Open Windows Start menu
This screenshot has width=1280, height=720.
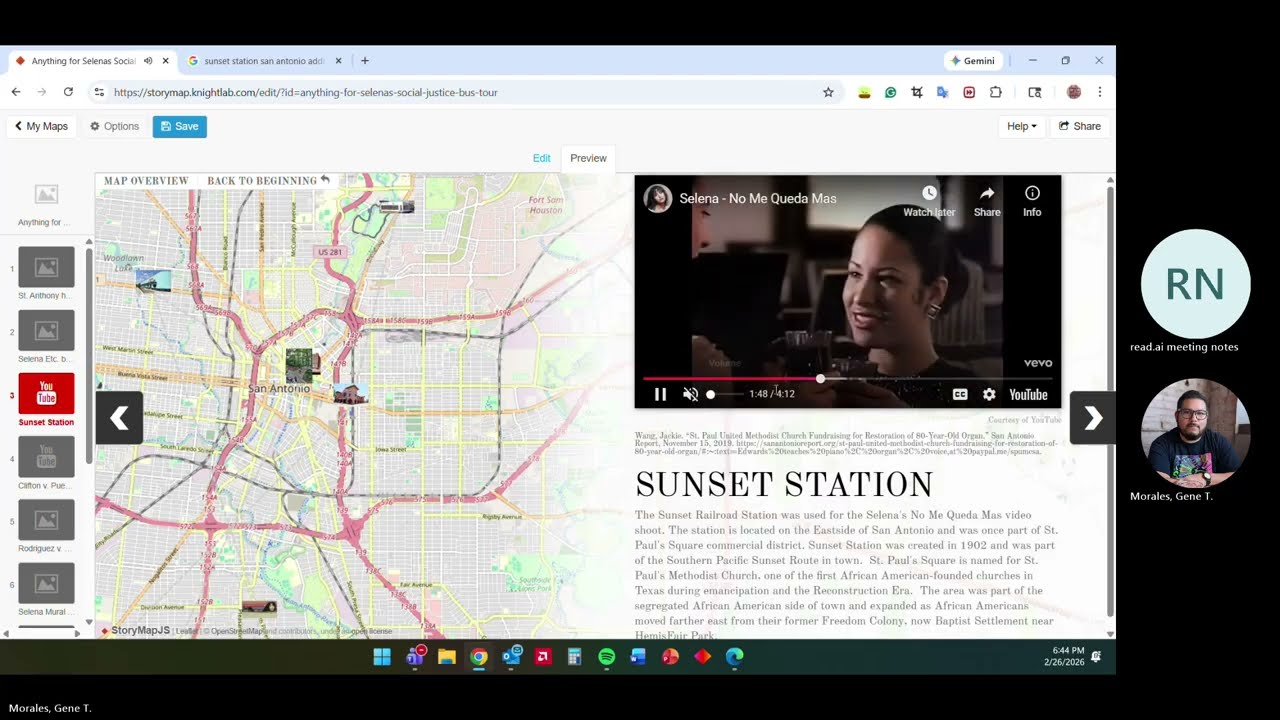382,657
